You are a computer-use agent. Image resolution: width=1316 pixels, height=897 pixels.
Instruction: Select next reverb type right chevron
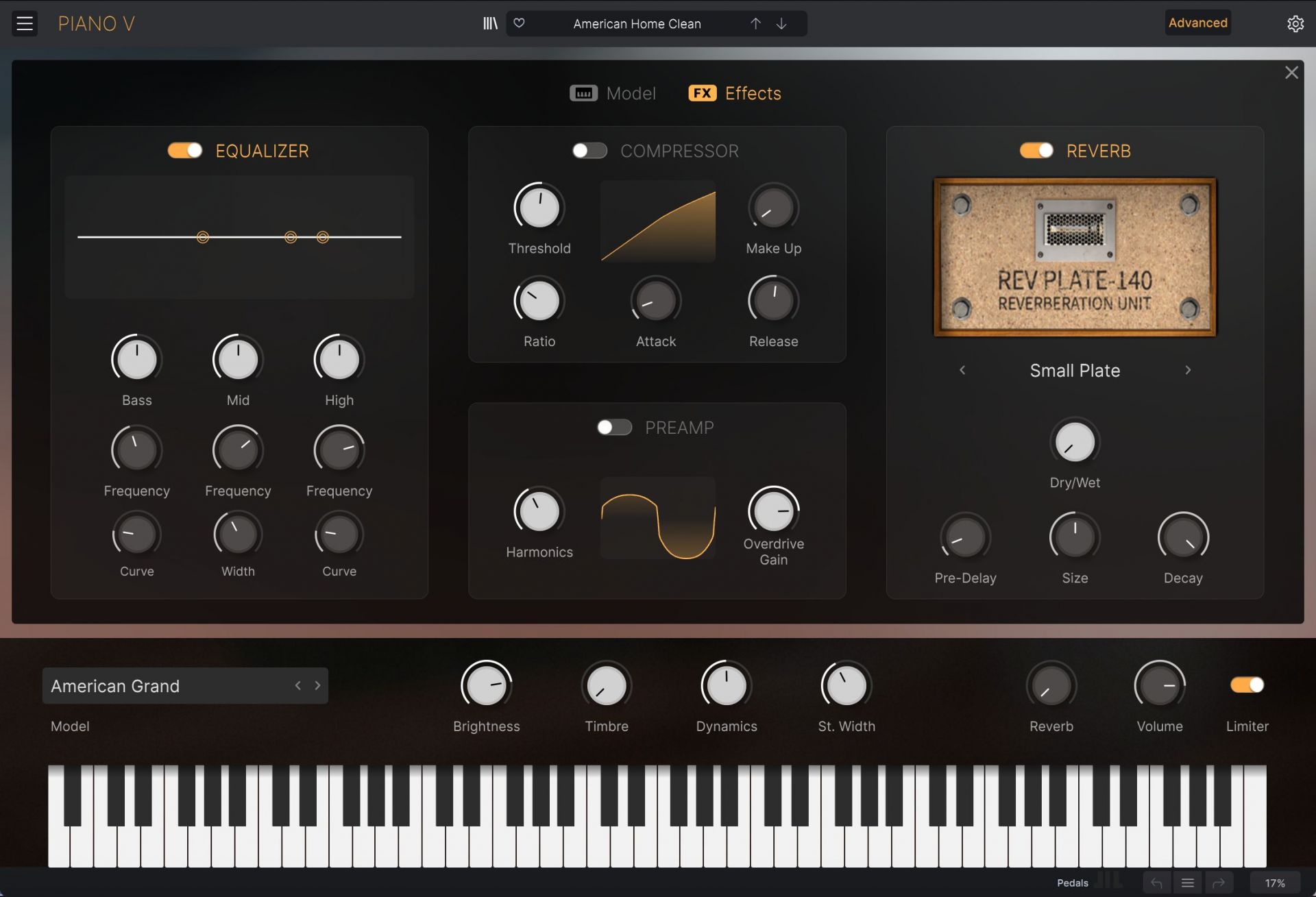[1188, 370]
